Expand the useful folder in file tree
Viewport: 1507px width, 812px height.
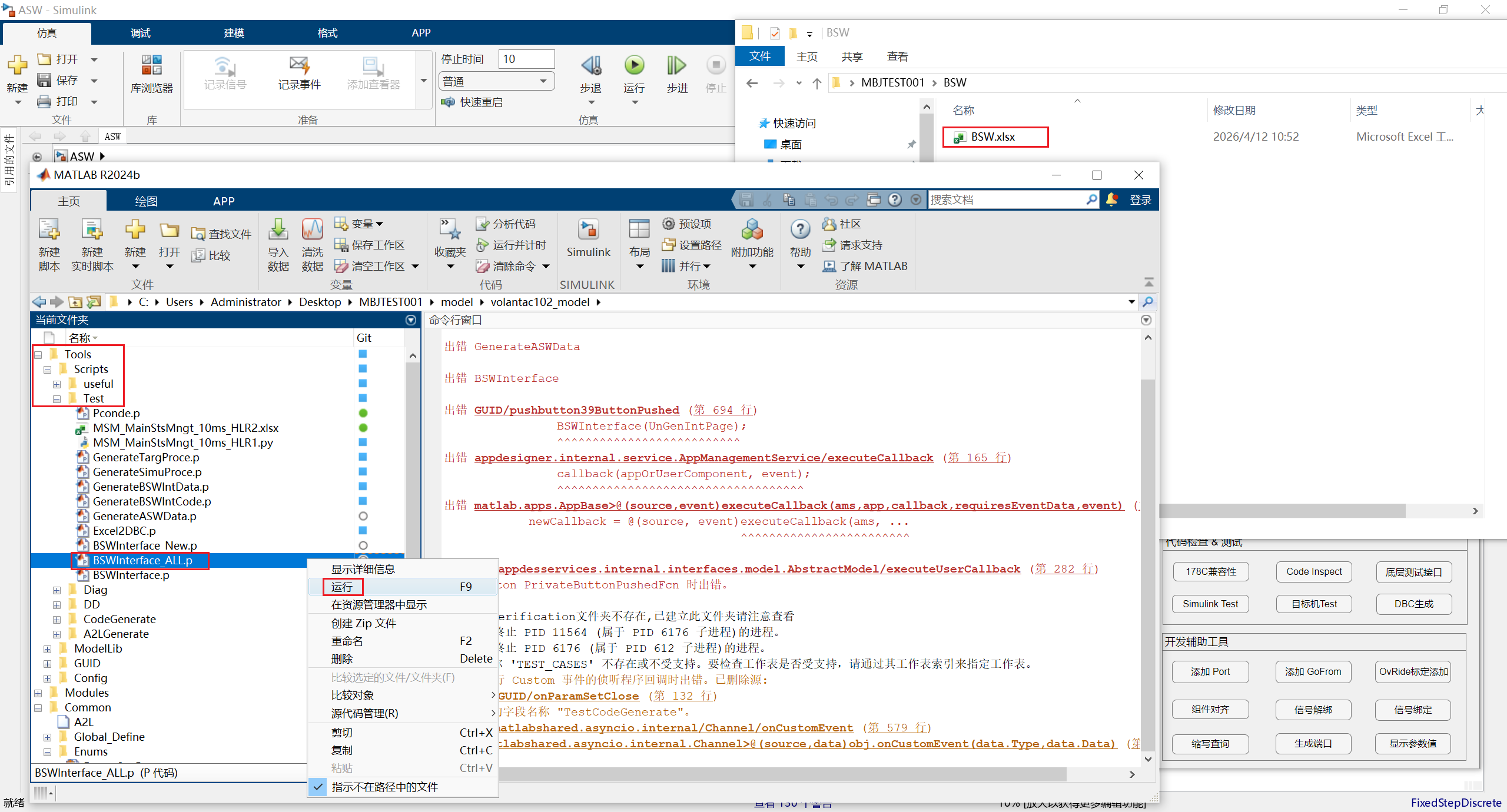(57, 384)
